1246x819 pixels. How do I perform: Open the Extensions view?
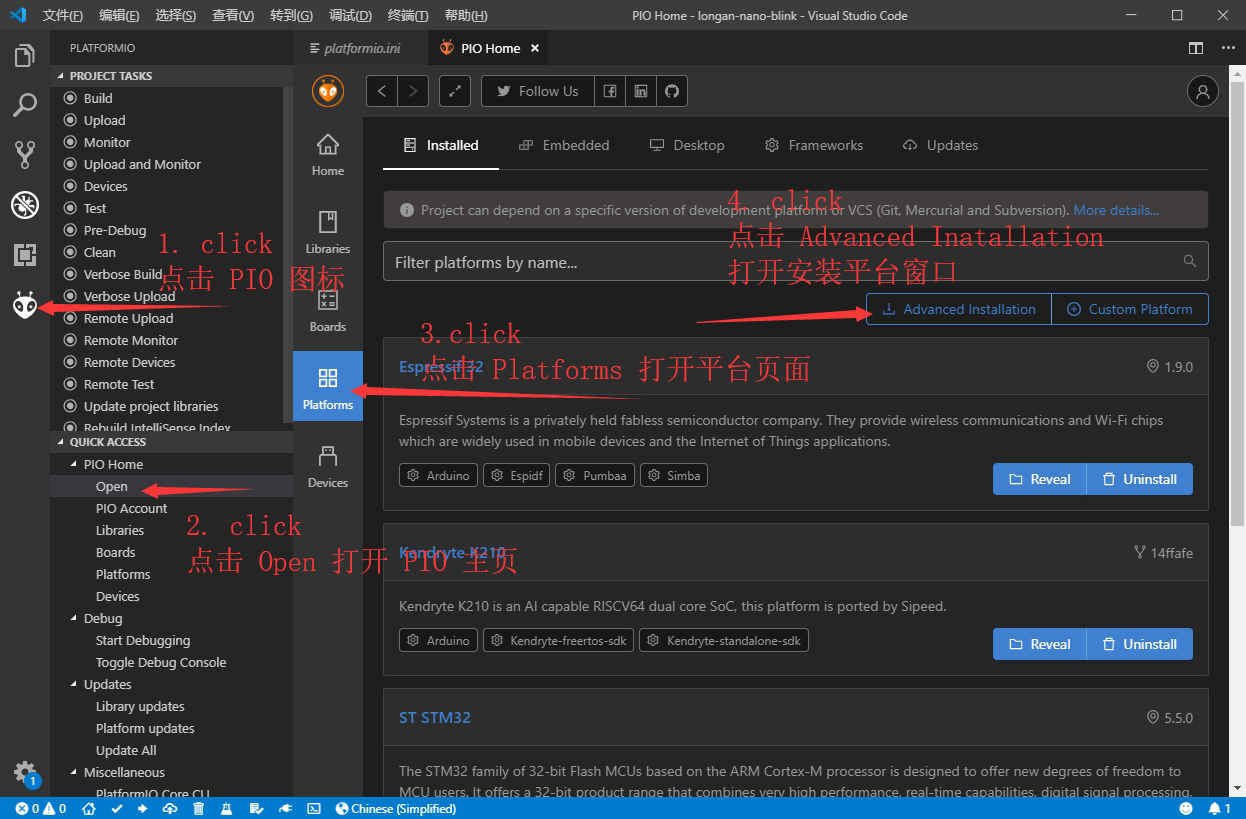(25, 255)
